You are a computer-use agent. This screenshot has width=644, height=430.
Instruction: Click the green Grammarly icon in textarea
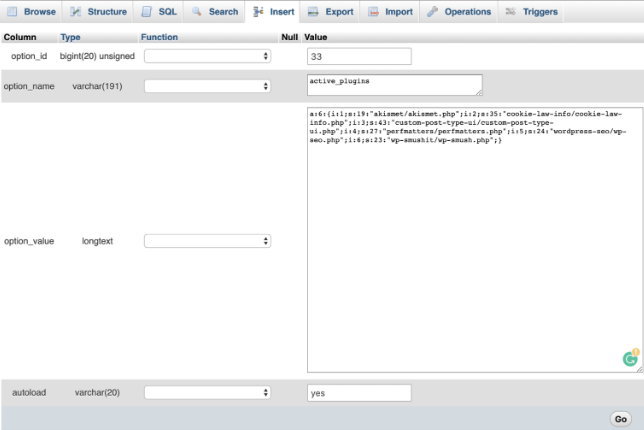click(x=630, y=358)
